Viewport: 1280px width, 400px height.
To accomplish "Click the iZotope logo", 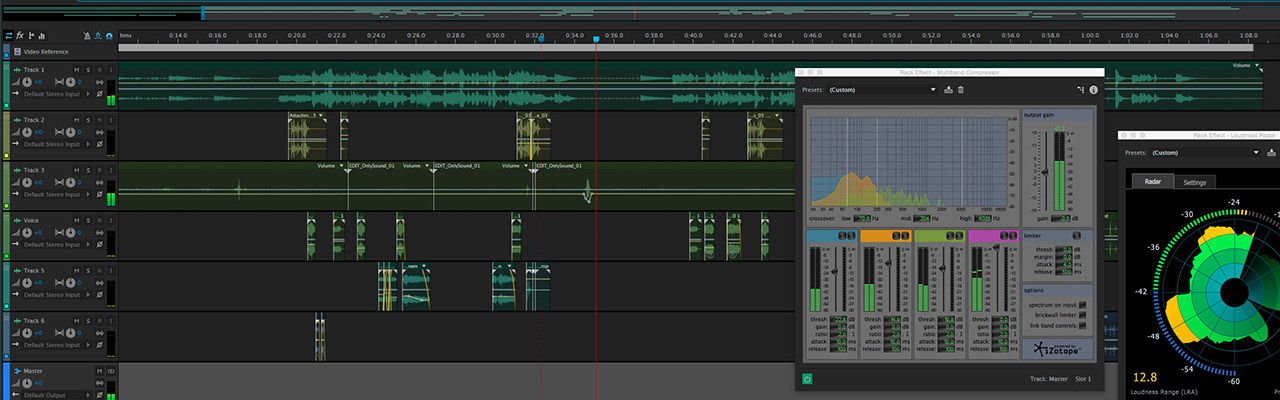I will point(1056,349).
